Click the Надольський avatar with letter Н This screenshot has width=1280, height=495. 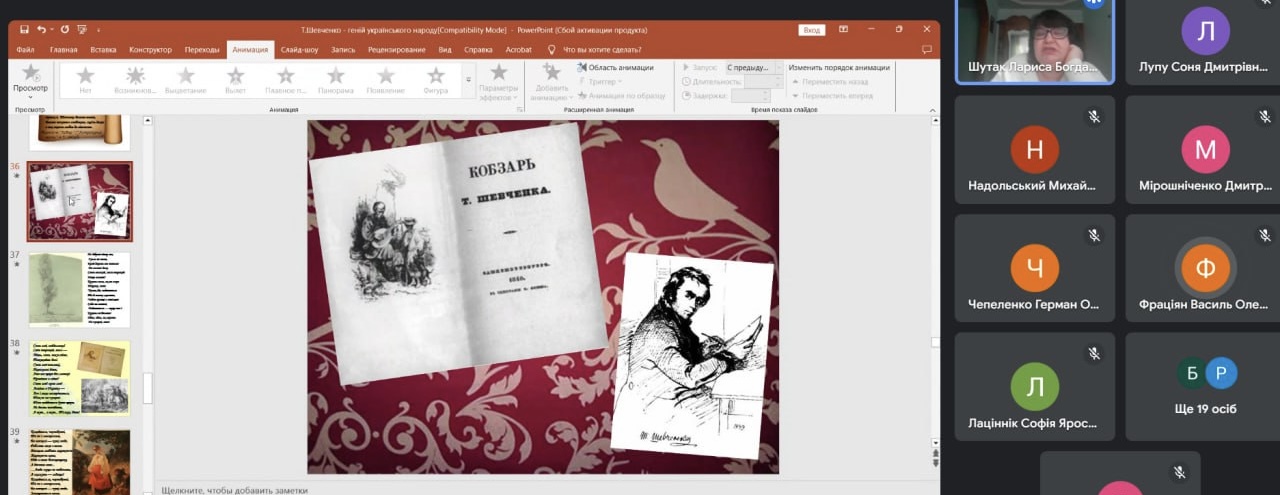coord(1035,150)
